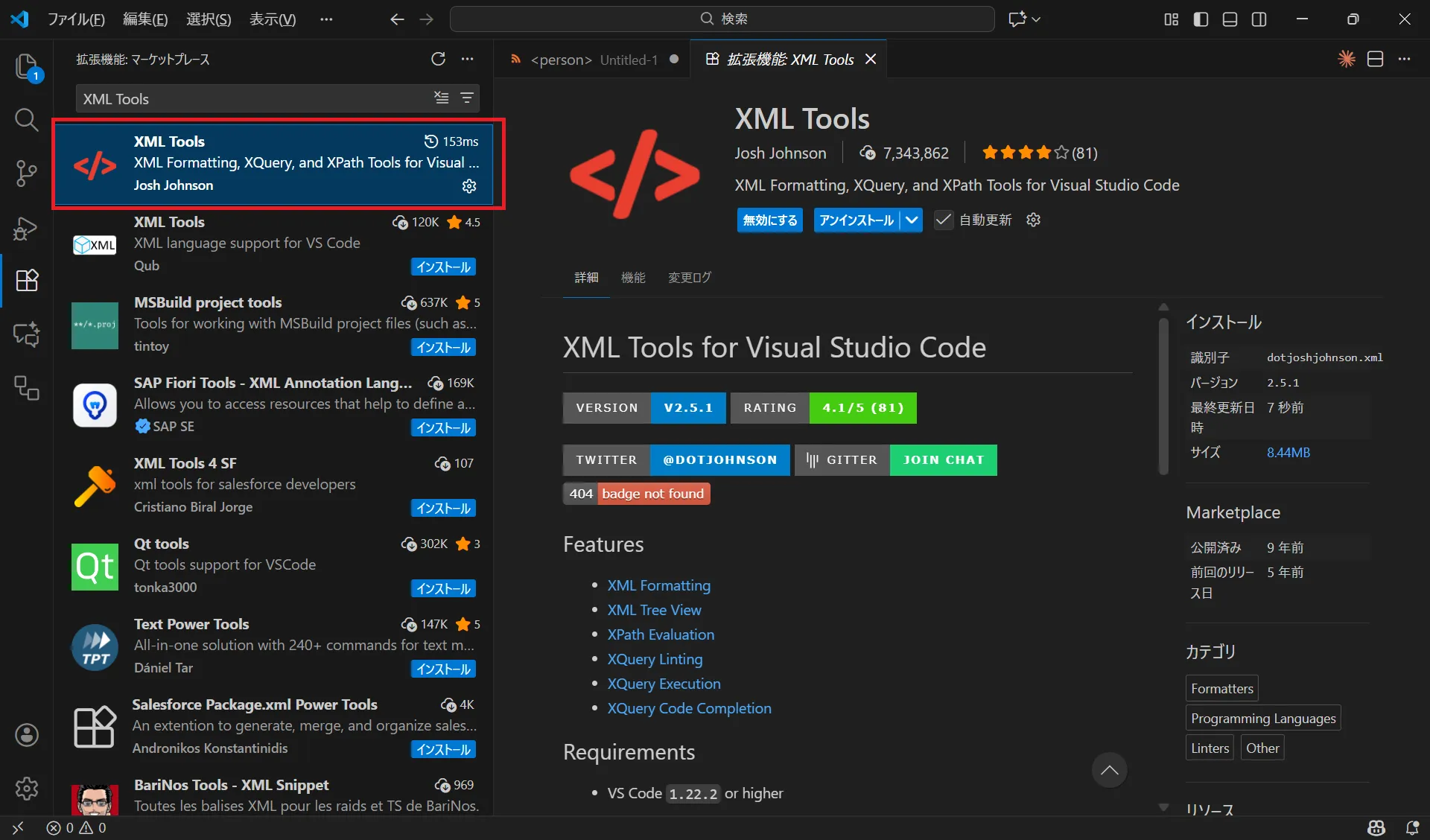Expand the uninstall button dropdown arrow
This screenshot has width=1430, height=840.
point(912,220)
